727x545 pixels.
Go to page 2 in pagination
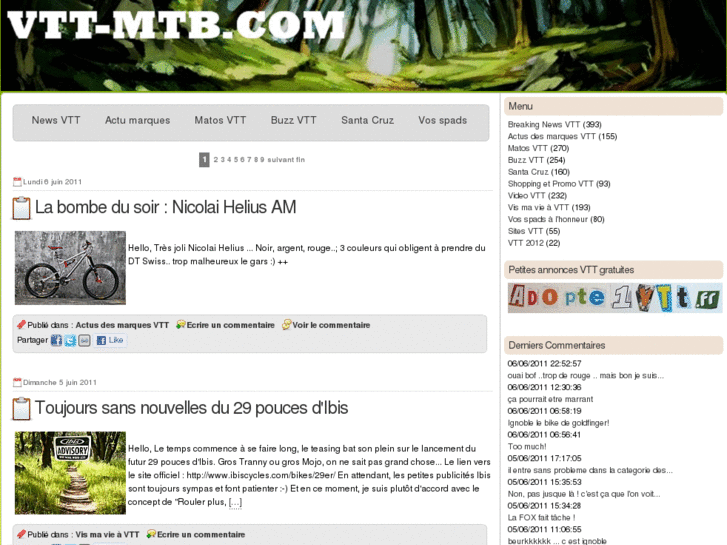click(216, 160)
